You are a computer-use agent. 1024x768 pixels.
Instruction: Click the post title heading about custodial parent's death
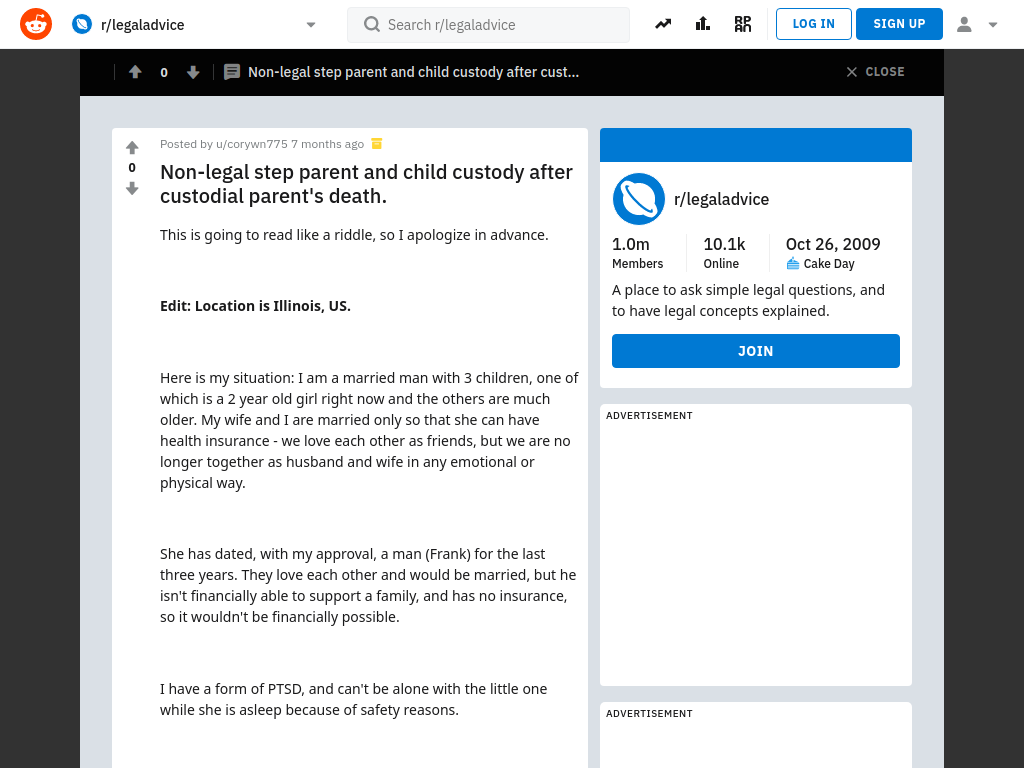tap(366, 184)
